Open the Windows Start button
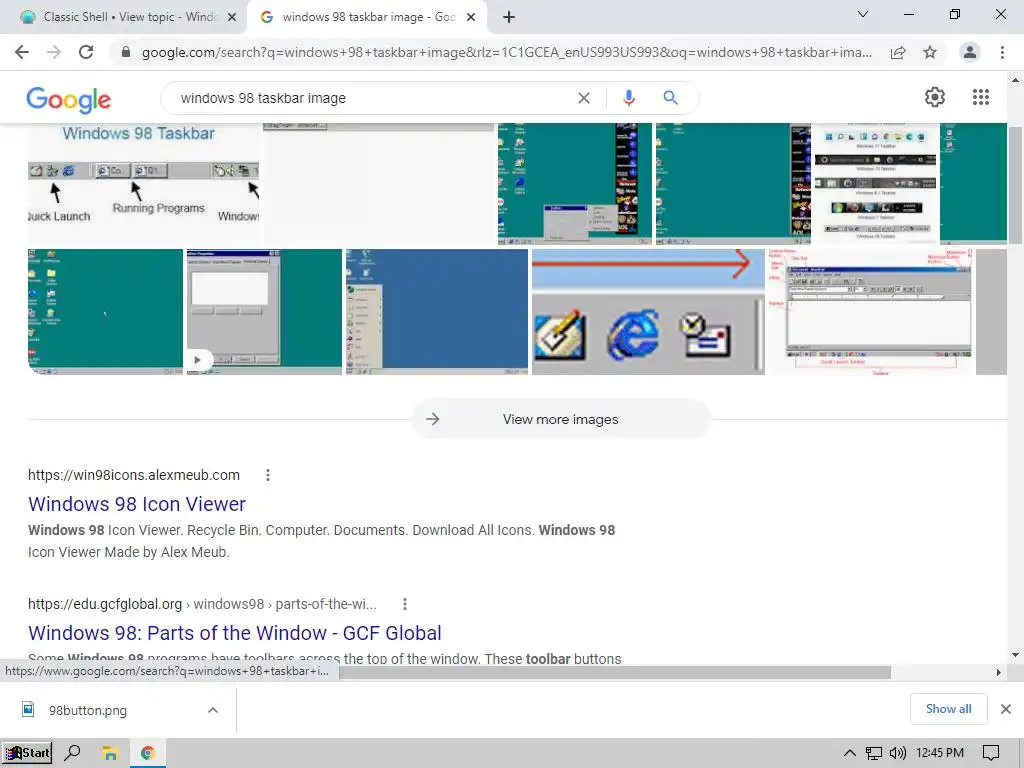This screenshot has height=768, width=1024. point(27,753)
